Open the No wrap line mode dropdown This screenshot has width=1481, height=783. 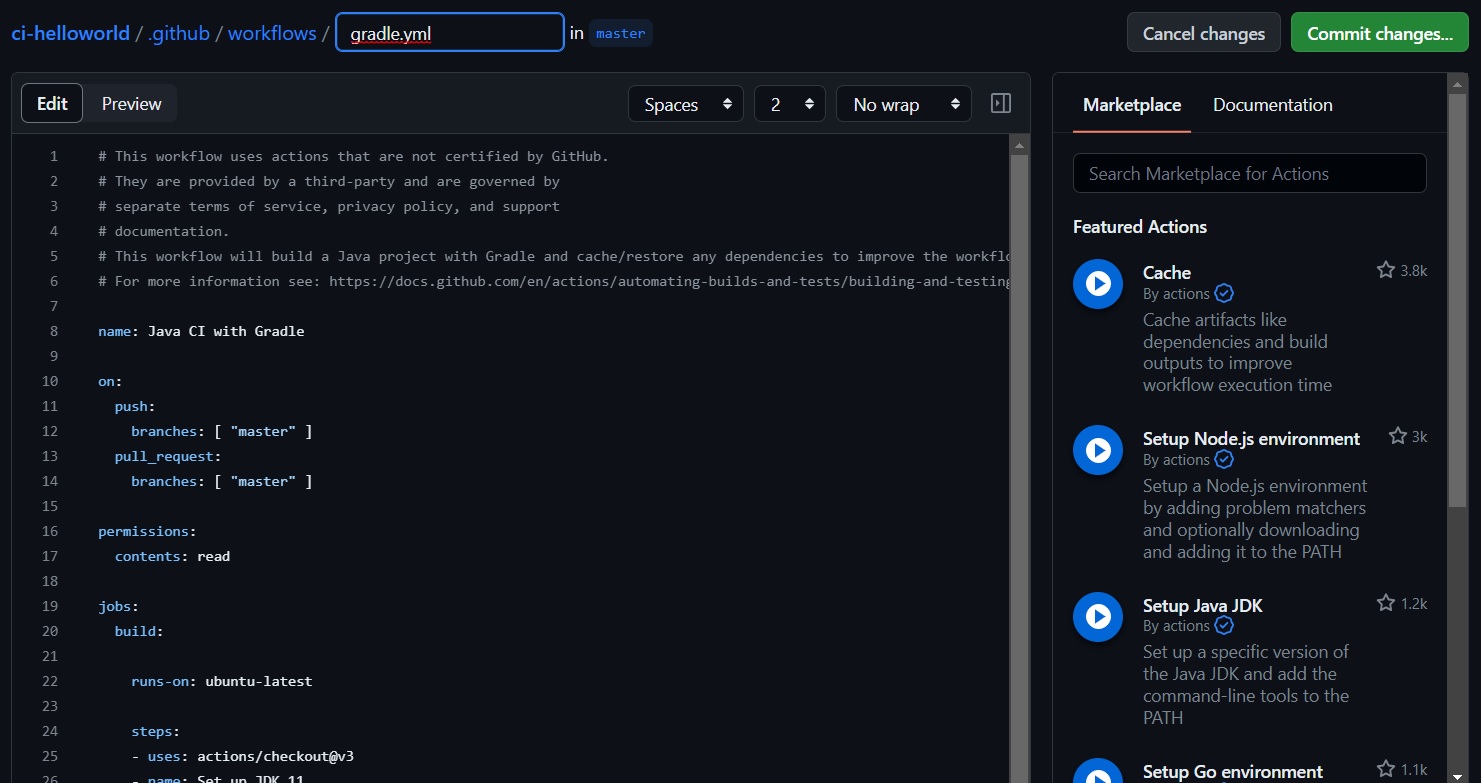pos(904,104)
